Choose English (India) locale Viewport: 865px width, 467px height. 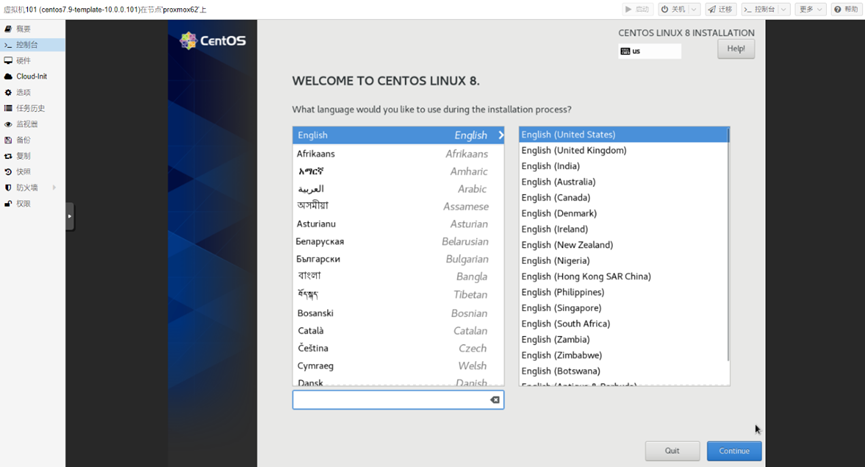[623, 166]
